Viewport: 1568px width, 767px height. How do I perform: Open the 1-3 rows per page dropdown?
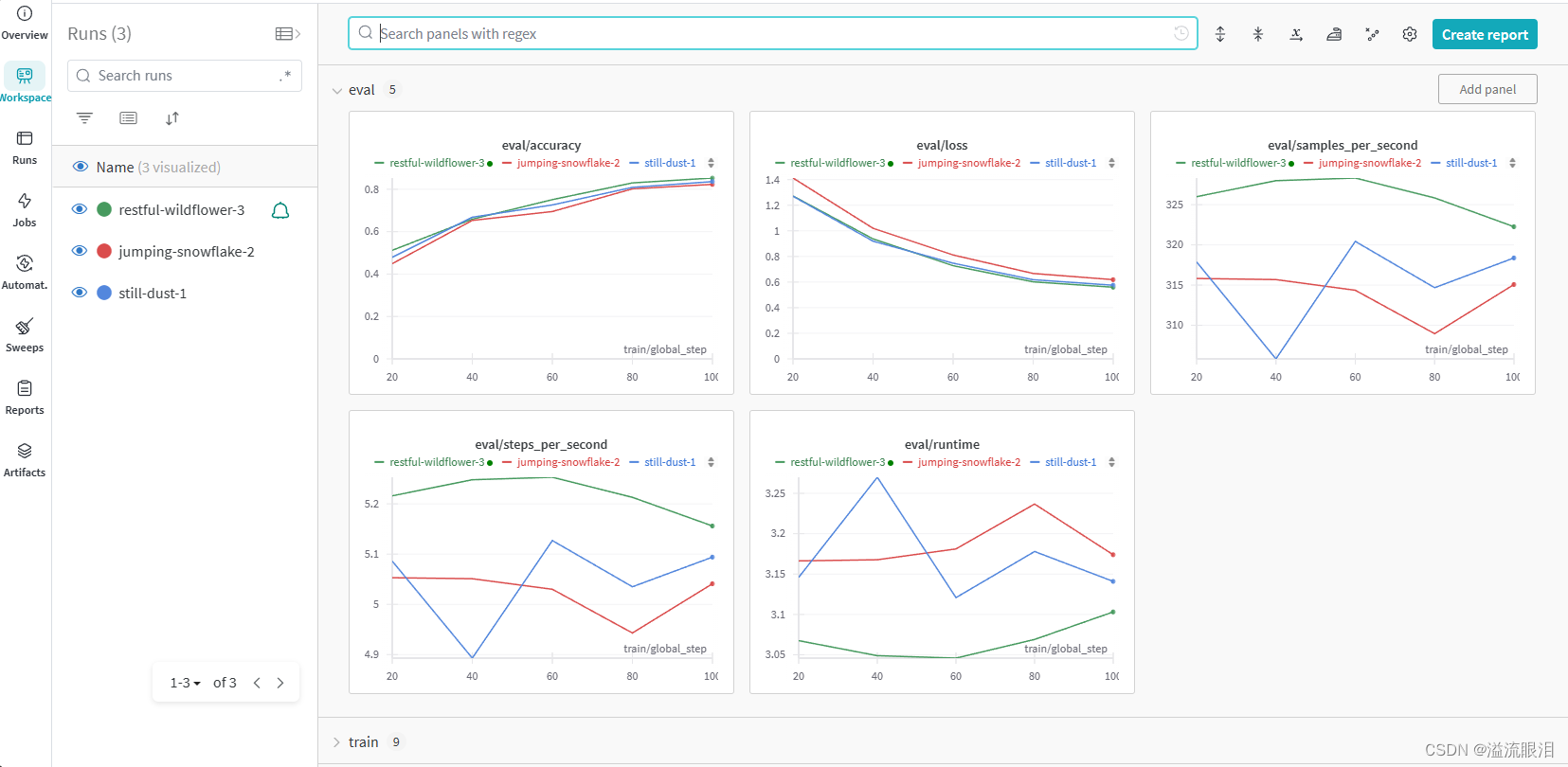tap(186, 683)
